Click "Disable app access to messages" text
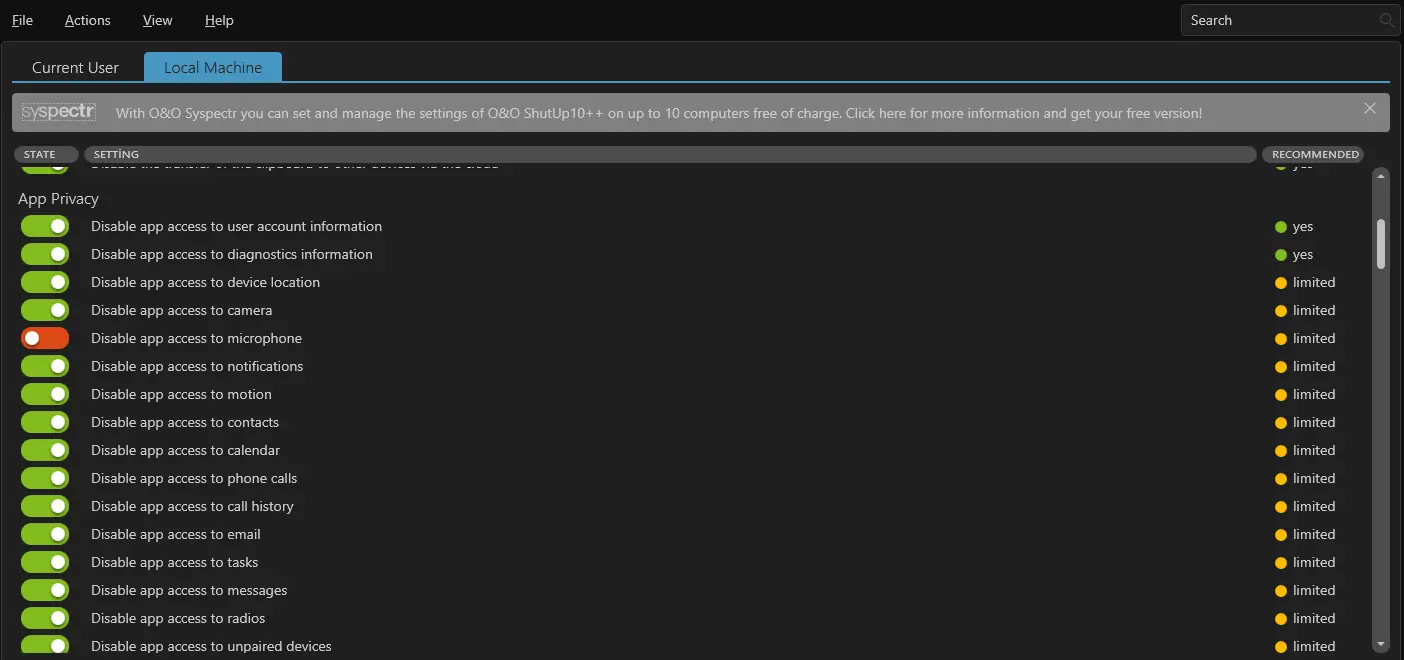The width and height of the screenshot is (1404, 660). coord(189,590)
